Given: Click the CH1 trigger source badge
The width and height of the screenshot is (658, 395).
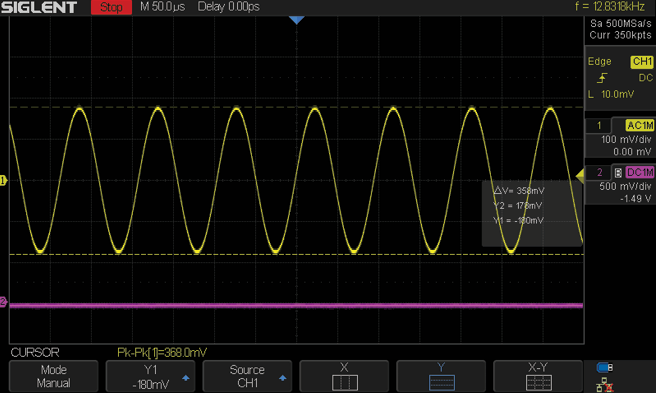Looking at the screenshot, I should [642, 62].
